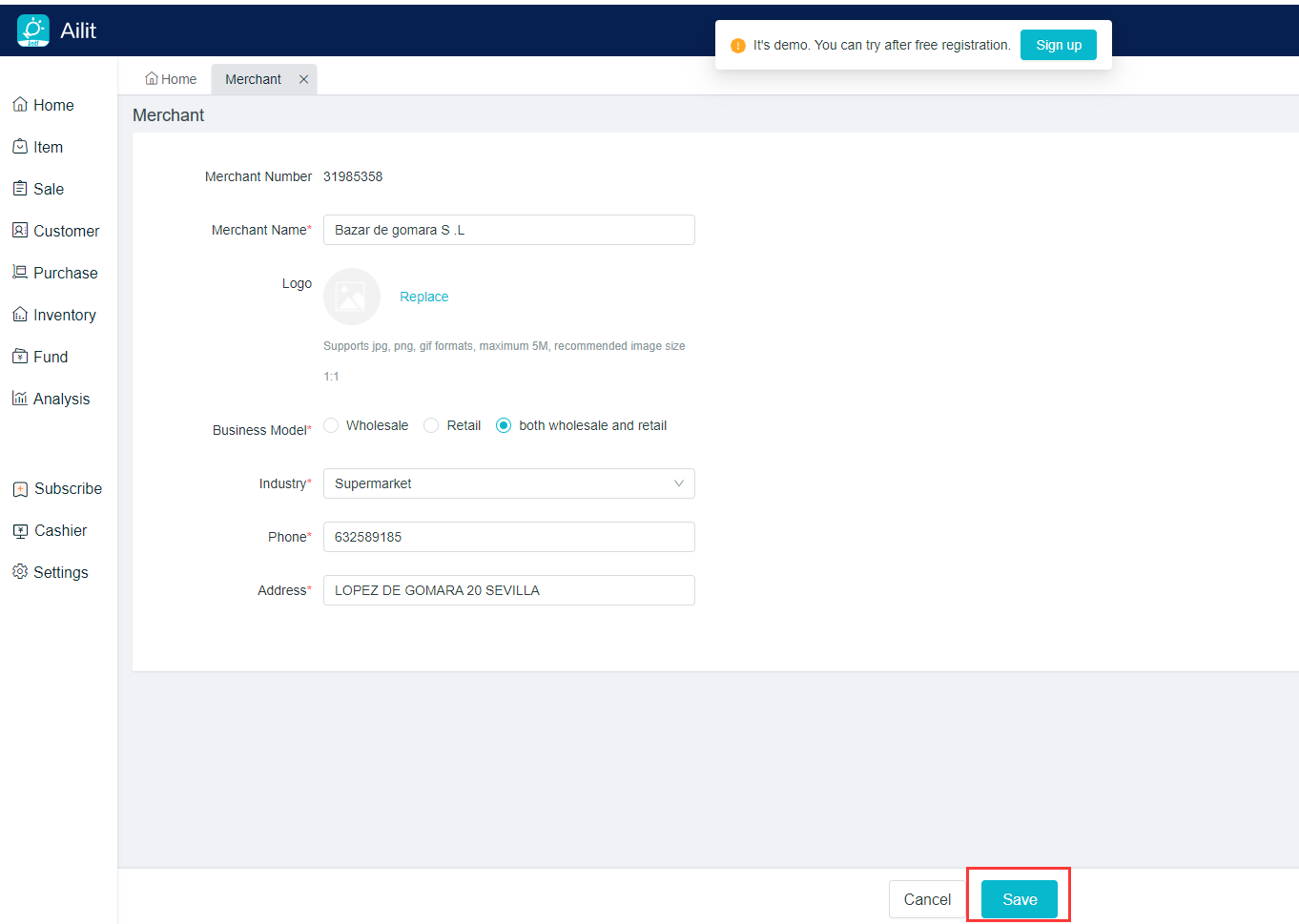1299x924 pixels.
Task: Open the Settings gear icon
Action: coord(20,572)
